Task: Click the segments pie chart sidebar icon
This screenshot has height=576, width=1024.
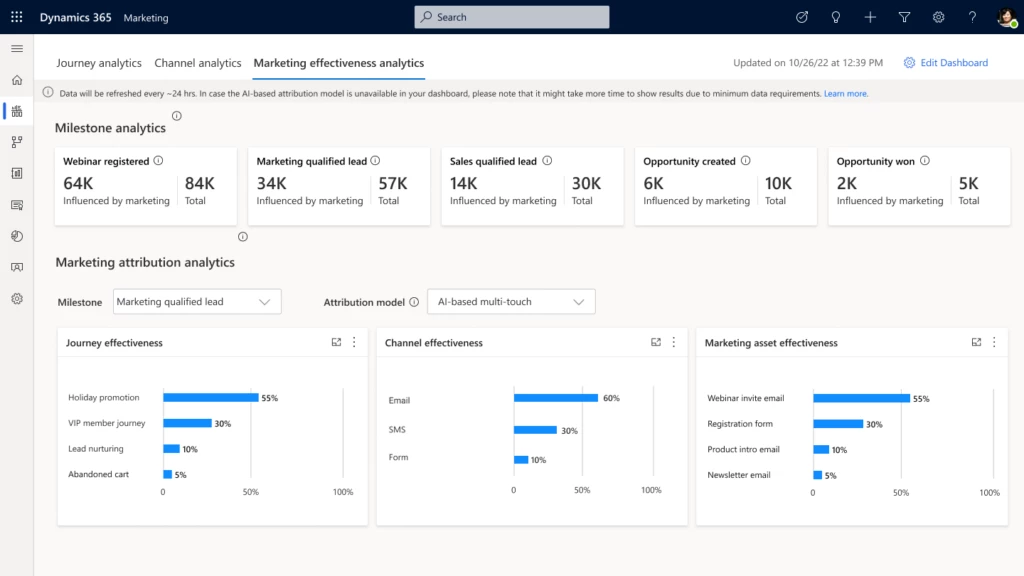Action: (x=16, y=236)
